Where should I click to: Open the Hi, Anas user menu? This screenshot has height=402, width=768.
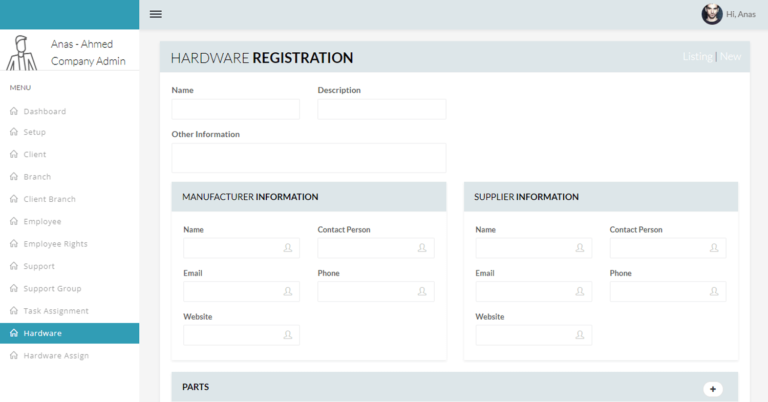pos(741,14)
